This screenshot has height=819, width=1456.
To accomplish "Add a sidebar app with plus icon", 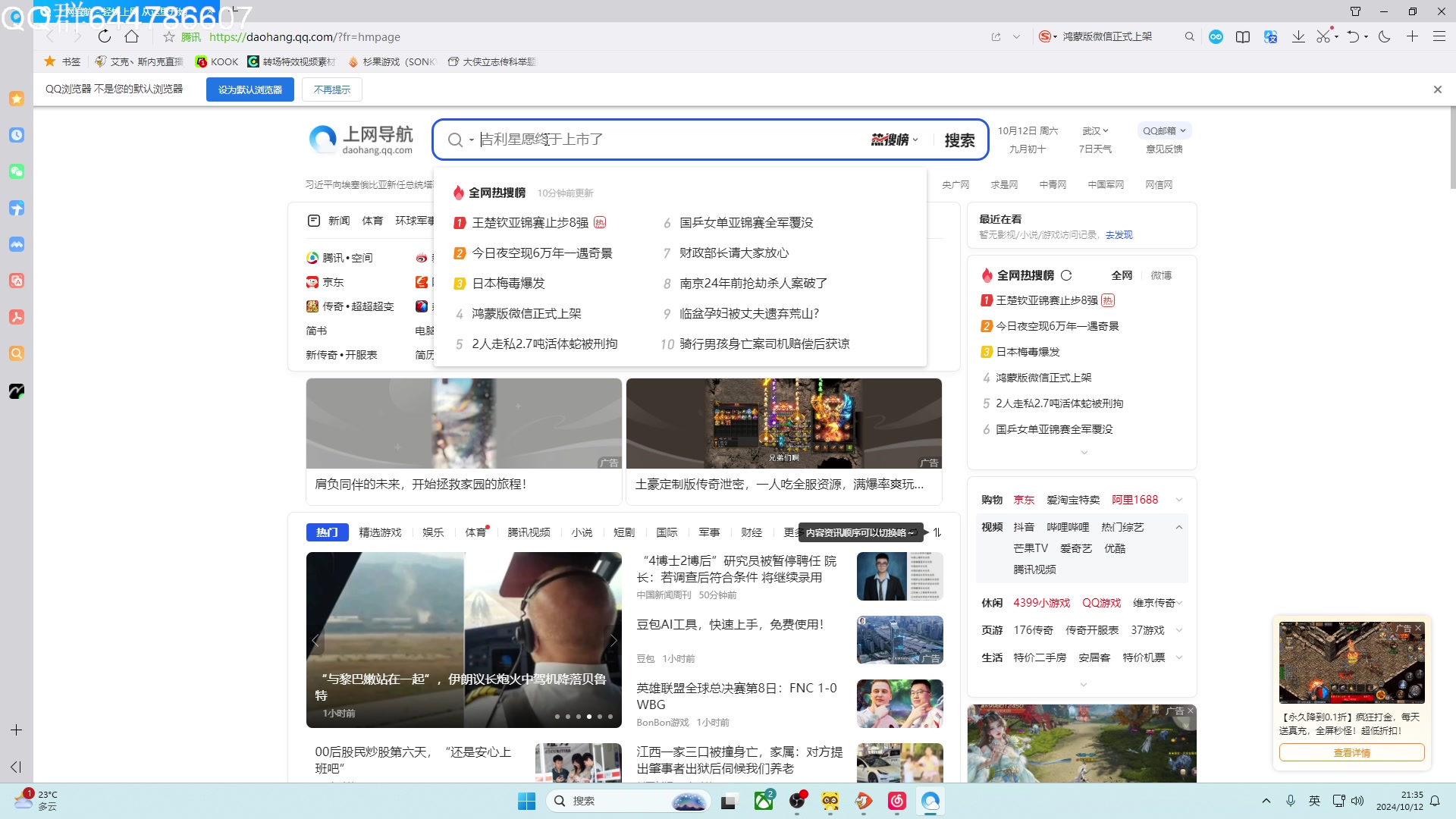I will click(x=16, y=730).
